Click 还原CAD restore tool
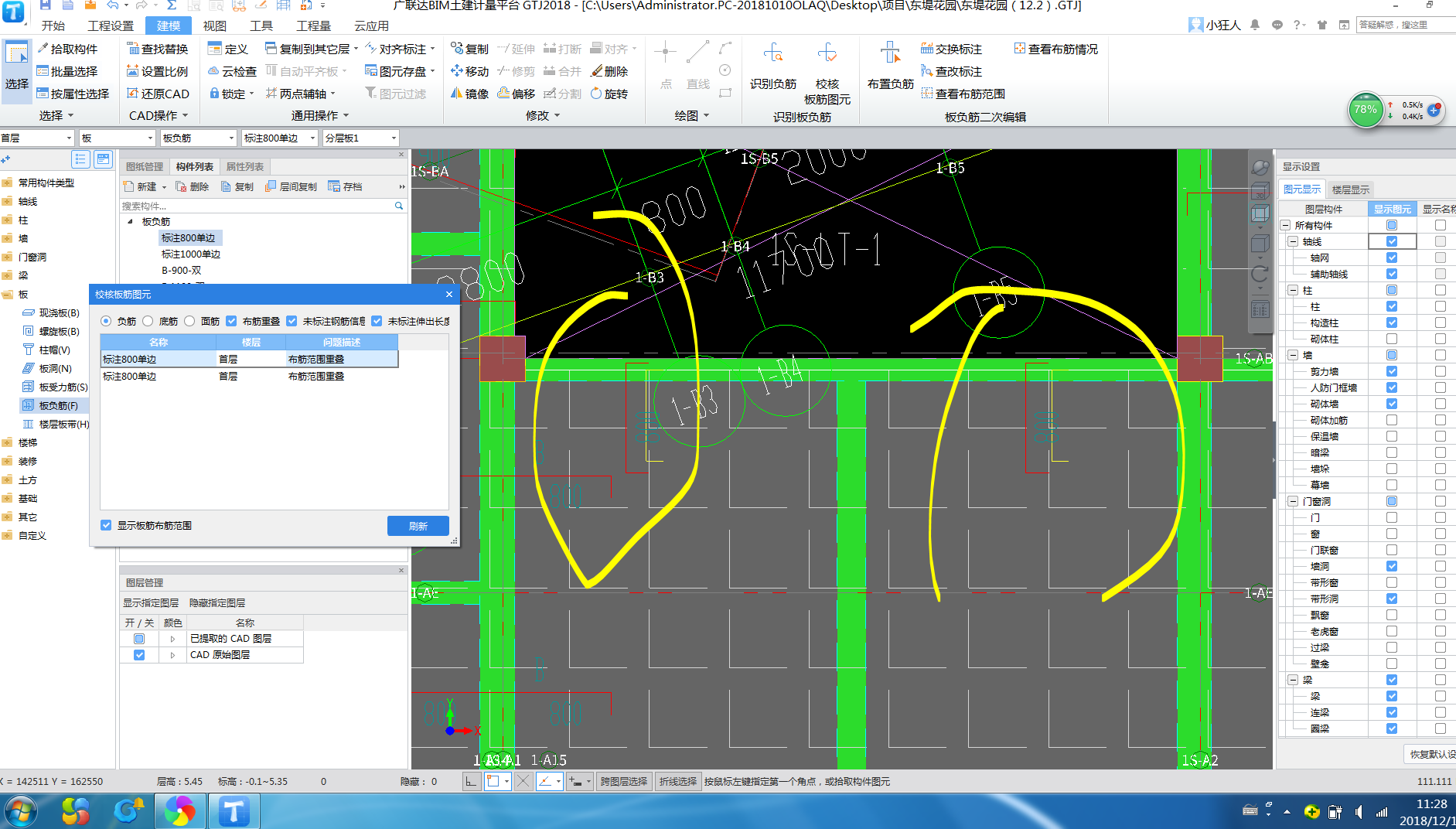This screenshot has width=1456, height=829. pos(158,94)
